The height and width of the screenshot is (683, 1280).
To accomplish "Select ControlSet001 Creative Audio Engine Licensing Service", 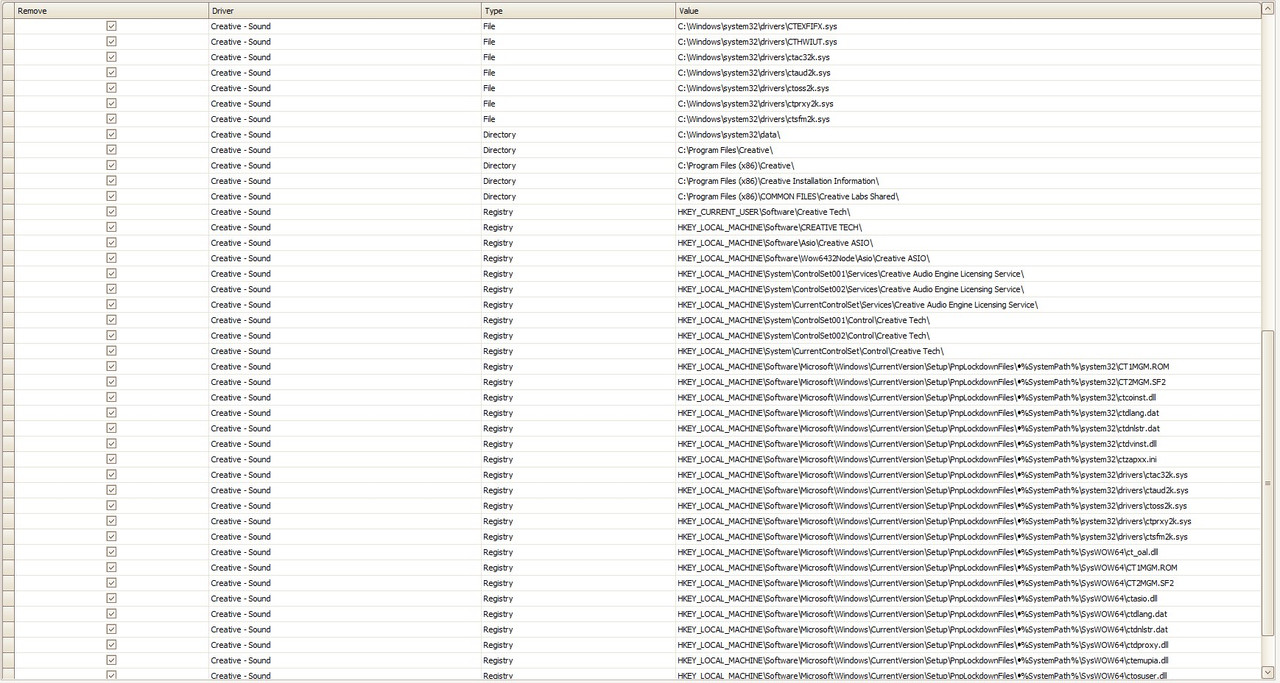I will pyautogui.click(x=968, y=274).
